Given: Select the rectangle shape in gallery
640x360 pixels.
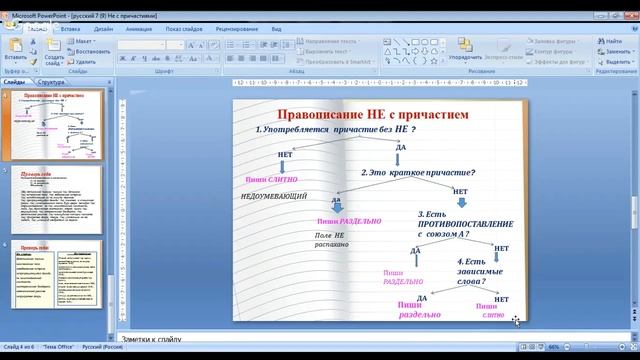Looking at the screenshot, I should (x=416, y=42).
